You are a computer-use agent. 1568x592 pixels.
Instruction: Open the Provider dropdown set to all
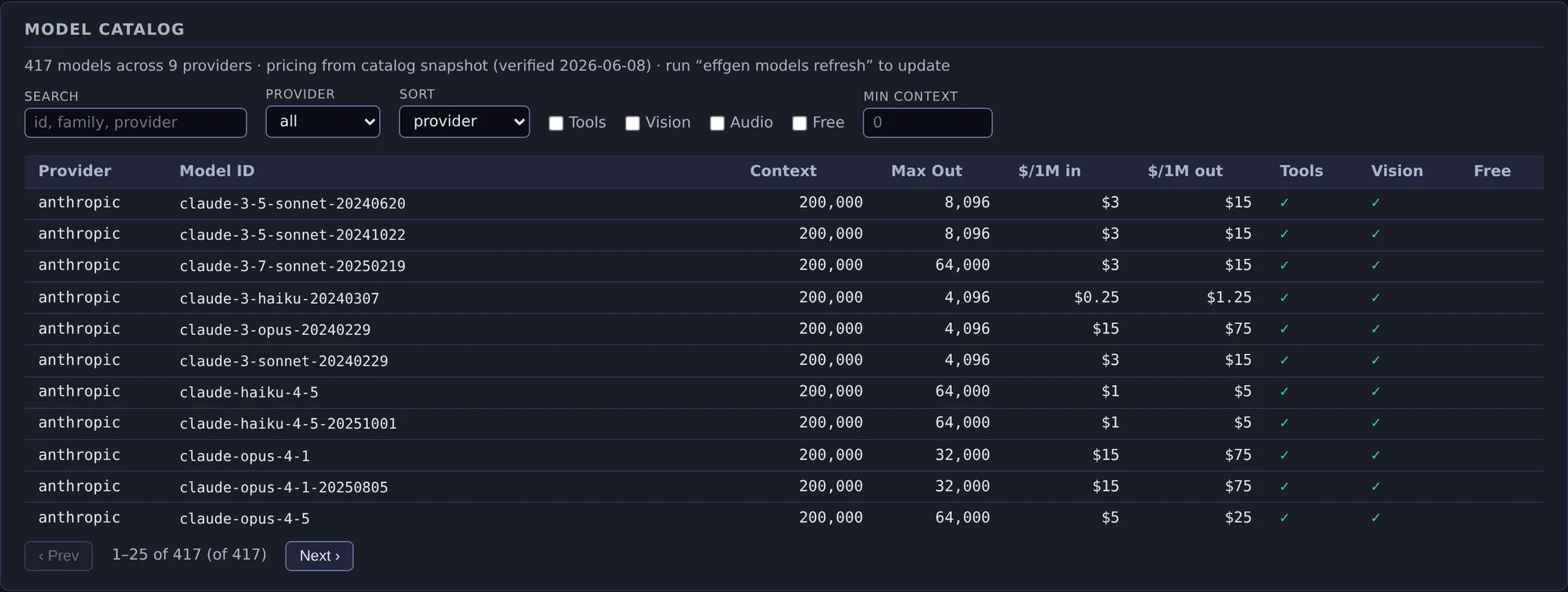[322, 121]
